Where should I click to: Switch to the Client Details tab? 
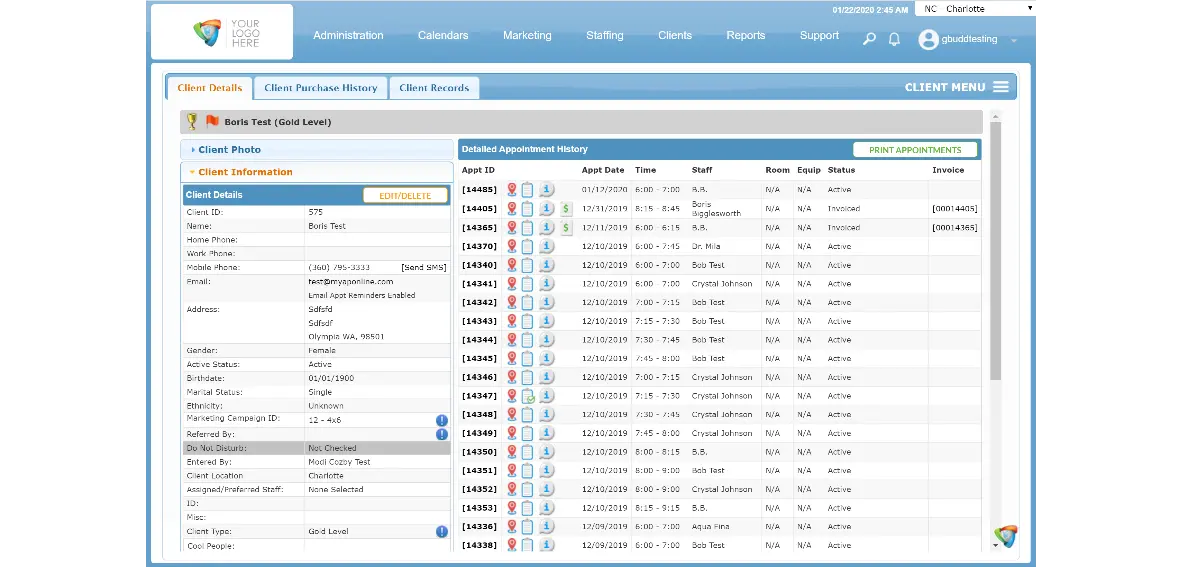tap(210, 87)
